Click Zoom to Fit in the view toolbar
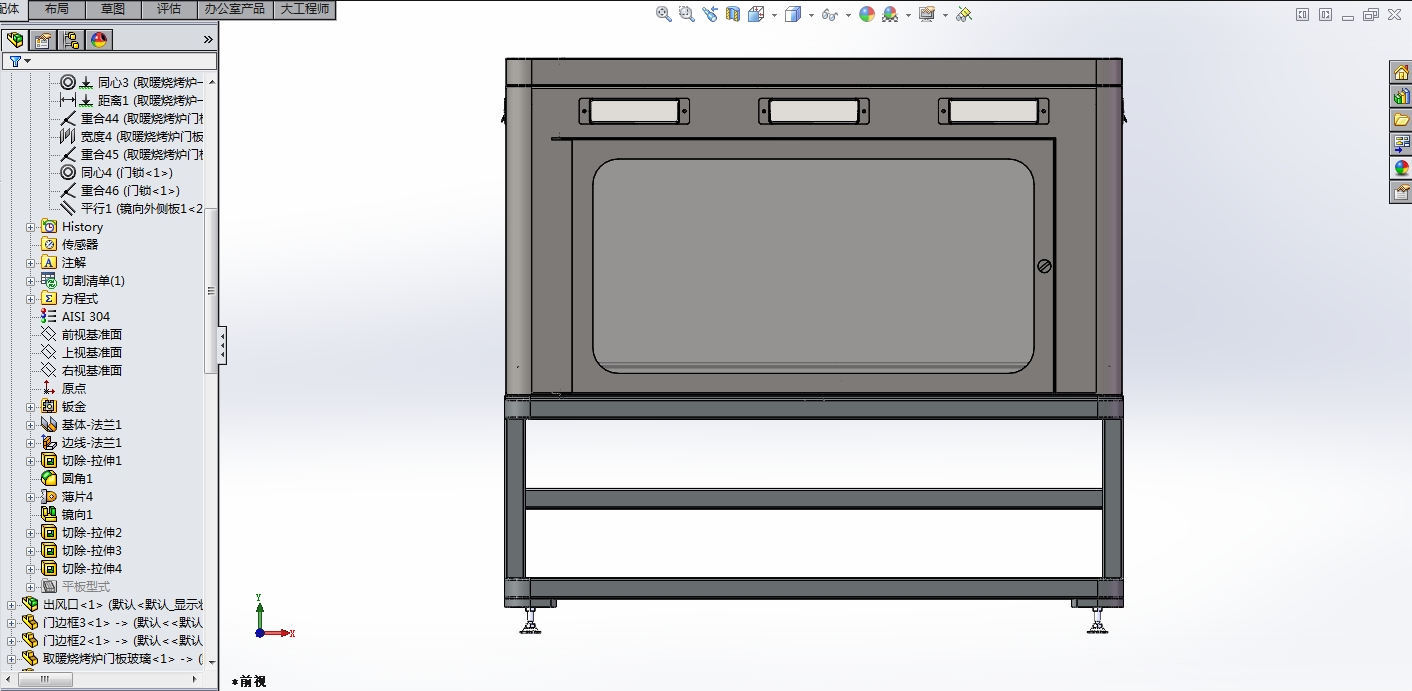Viewport: 1412px width, 691px height. [664, 14]
